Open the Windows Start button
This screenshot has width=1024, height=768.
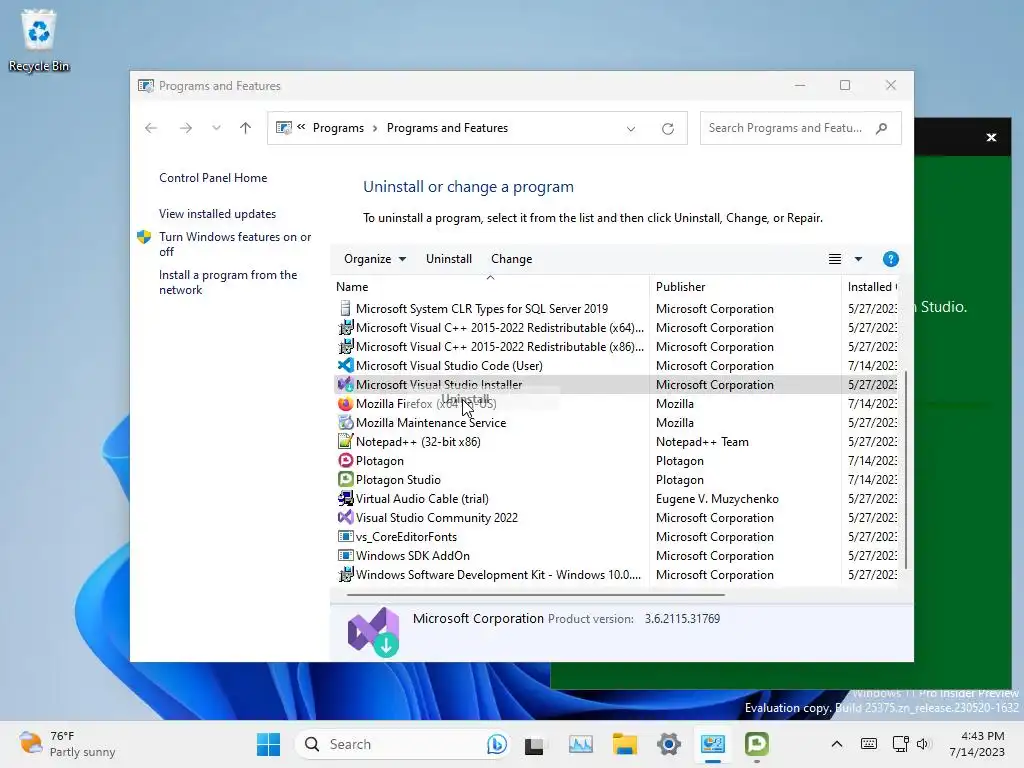point(268,744)
